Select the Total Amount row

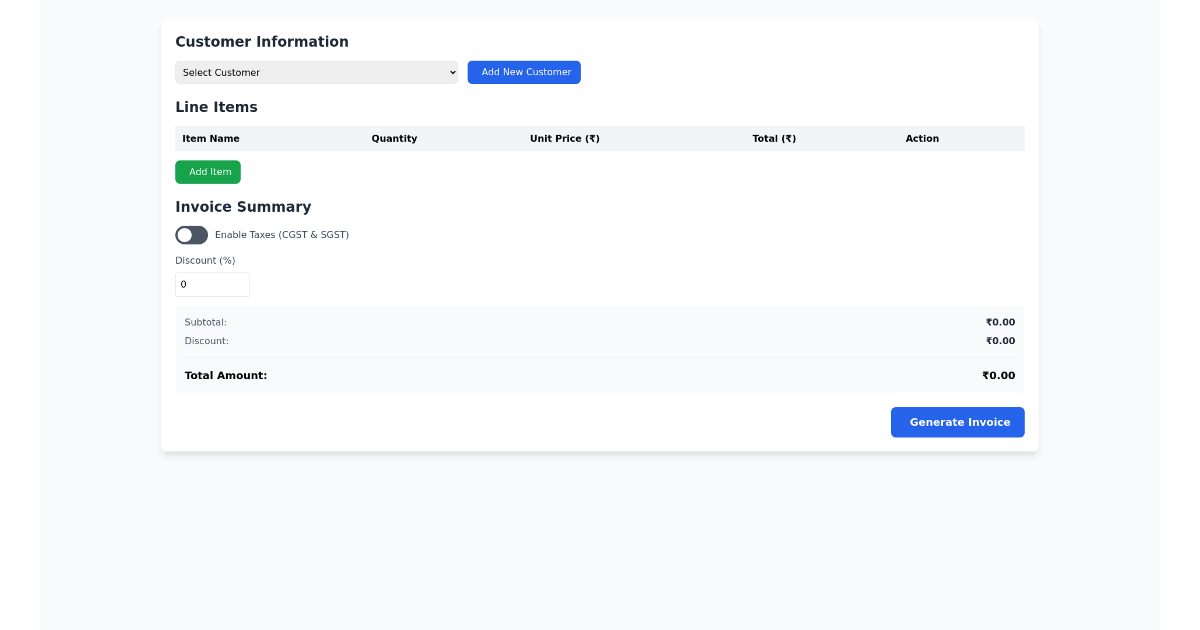pyautogui.click(x=600, y=375)
